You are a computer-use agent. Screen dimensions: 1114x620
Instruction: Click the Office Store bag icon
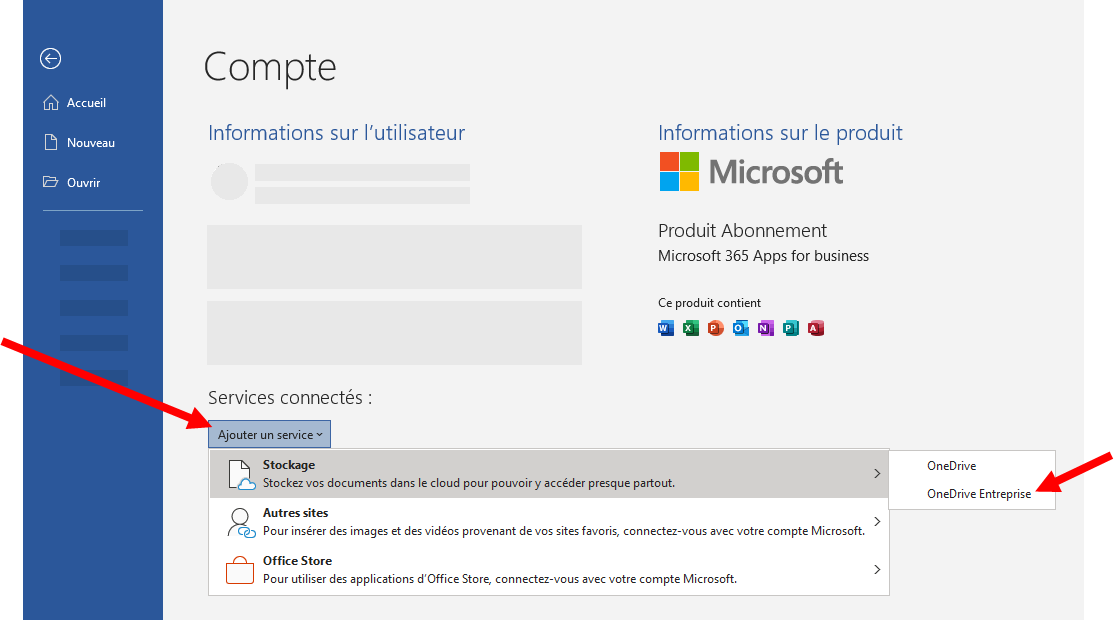coord(240,570)
